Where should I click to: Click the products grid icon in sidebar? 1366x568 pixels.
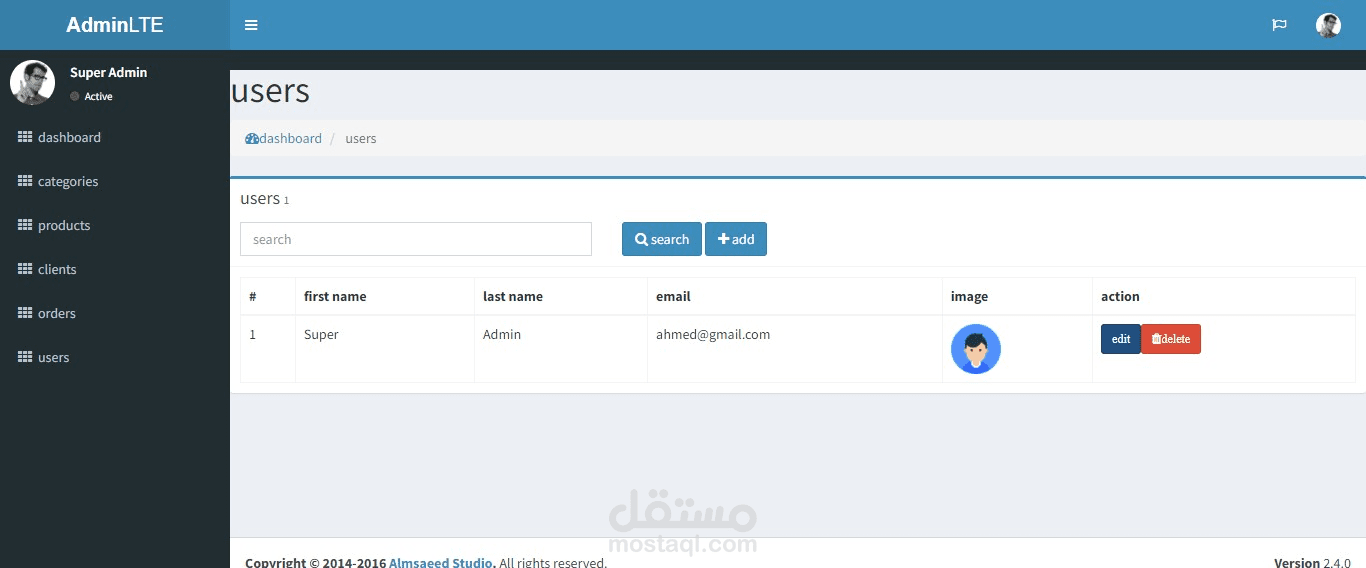coord(25,225)
